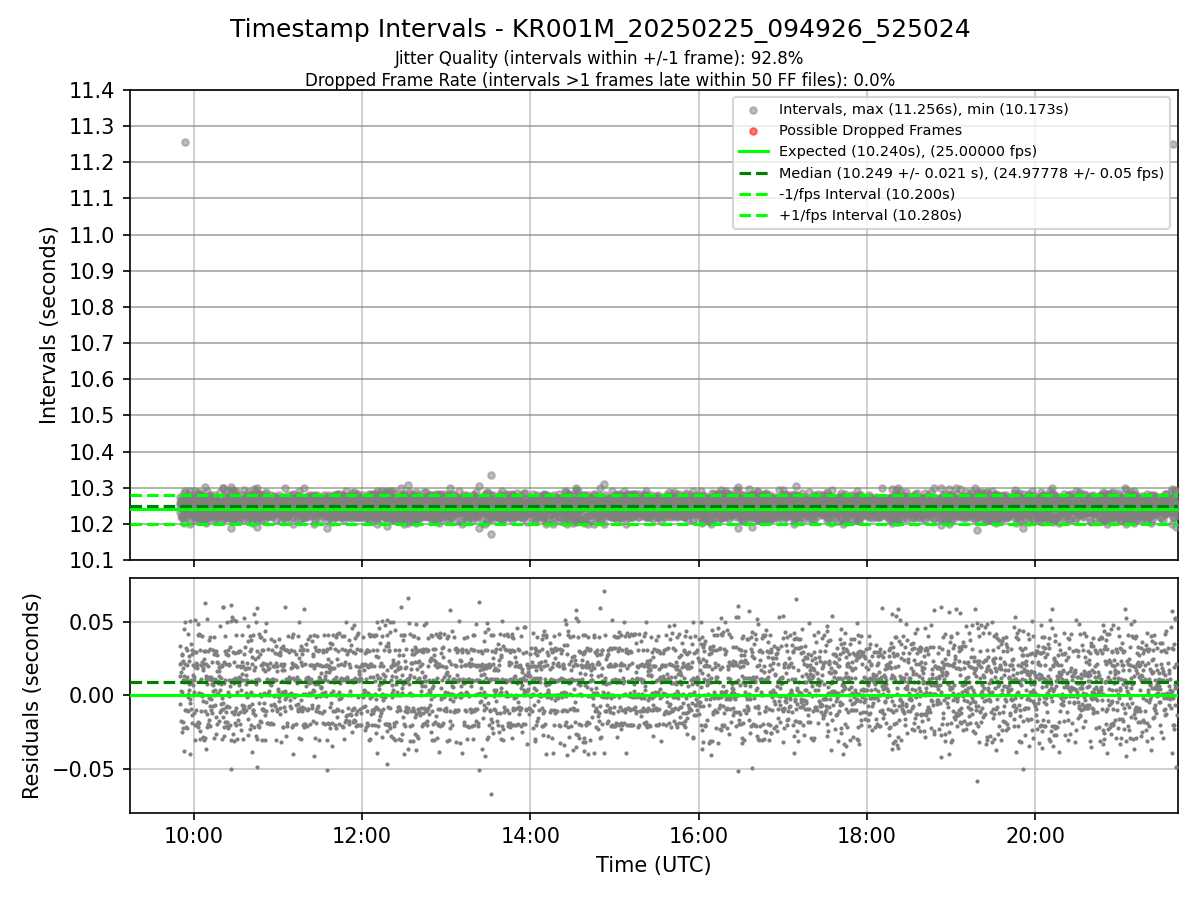The height and width of the screenshot is (900, 1200).
Task: Click the outlier point near 11.25s before 10:00
Action: (x=185, y=142)
